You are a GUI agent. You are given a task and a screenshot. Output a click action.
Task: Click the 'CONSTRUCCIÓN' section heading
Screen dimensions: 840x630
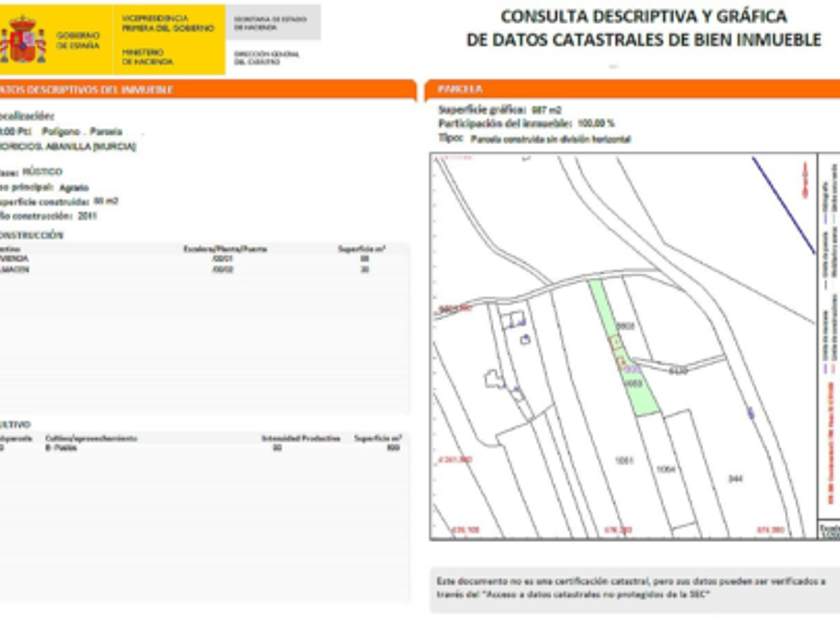click(x=32, y=235)
